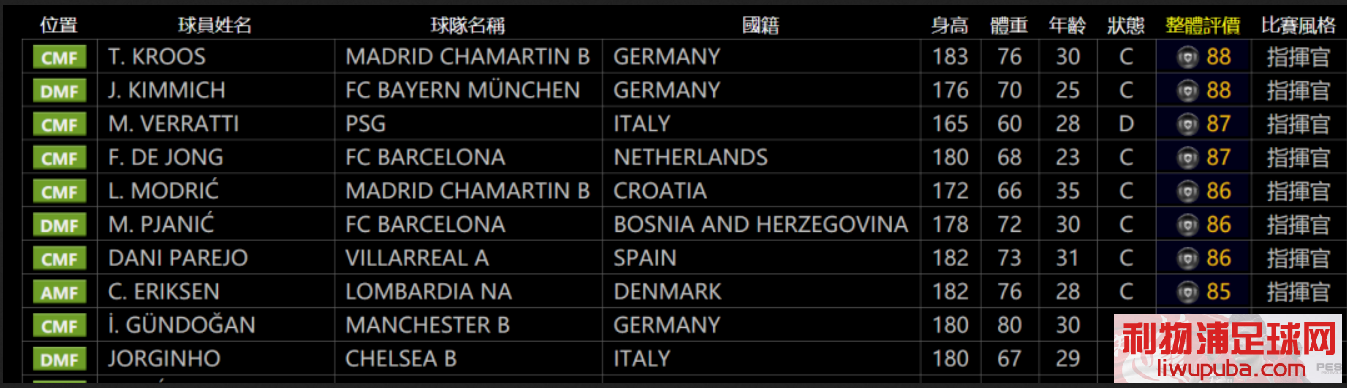Click the rating ball icon in Eriksen's row
1347x388 pixels.
[x=1187, y=292]
